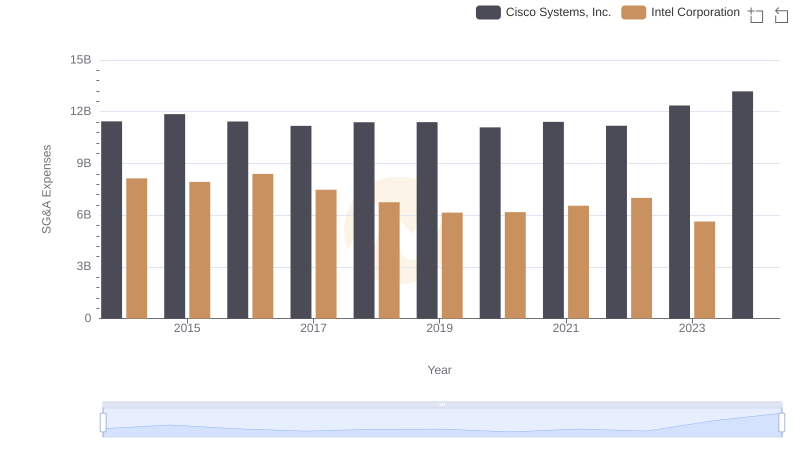
Task: Click the SG&A Expenses axis title
Action: [46, 189]
